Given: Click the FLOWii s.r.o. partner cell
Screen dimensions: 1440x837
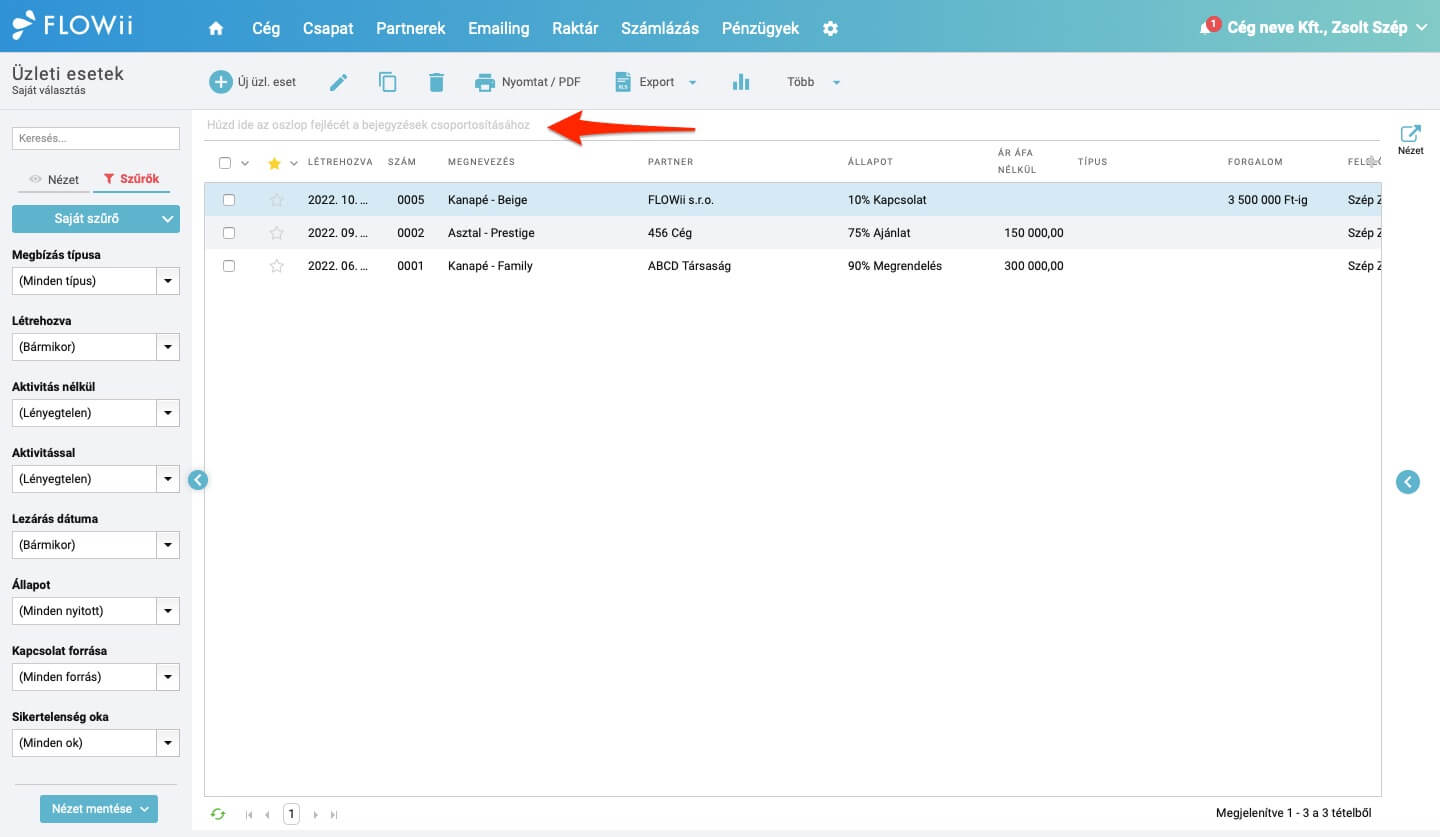Looking at the screenshot, I should pyautogui.click(x=681, y=200).
